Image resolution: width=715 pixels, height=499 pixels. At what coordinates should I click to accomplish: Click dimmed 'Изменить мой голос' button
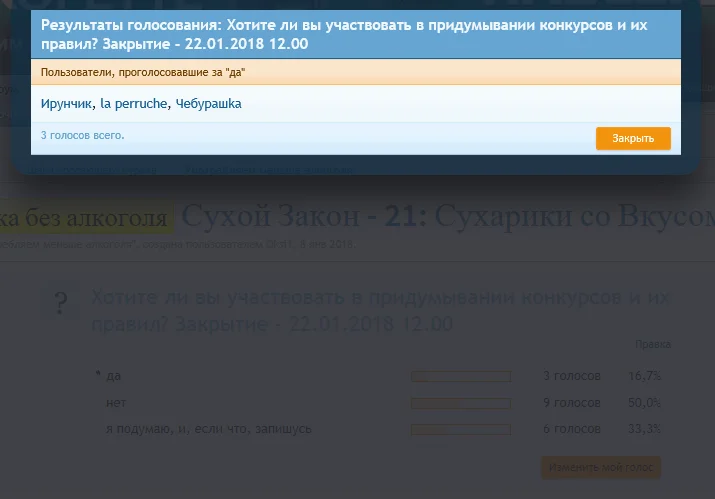point(601,468)
